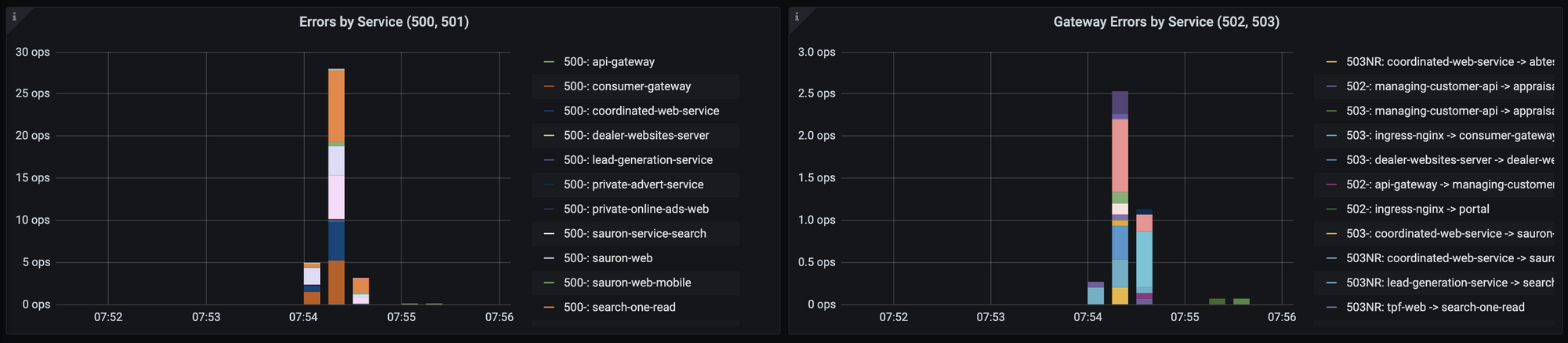This screenshot has width=1568, height=343.
Task: Open info icon on Gateway Errors panel
Action: click(x=797, y=16)
